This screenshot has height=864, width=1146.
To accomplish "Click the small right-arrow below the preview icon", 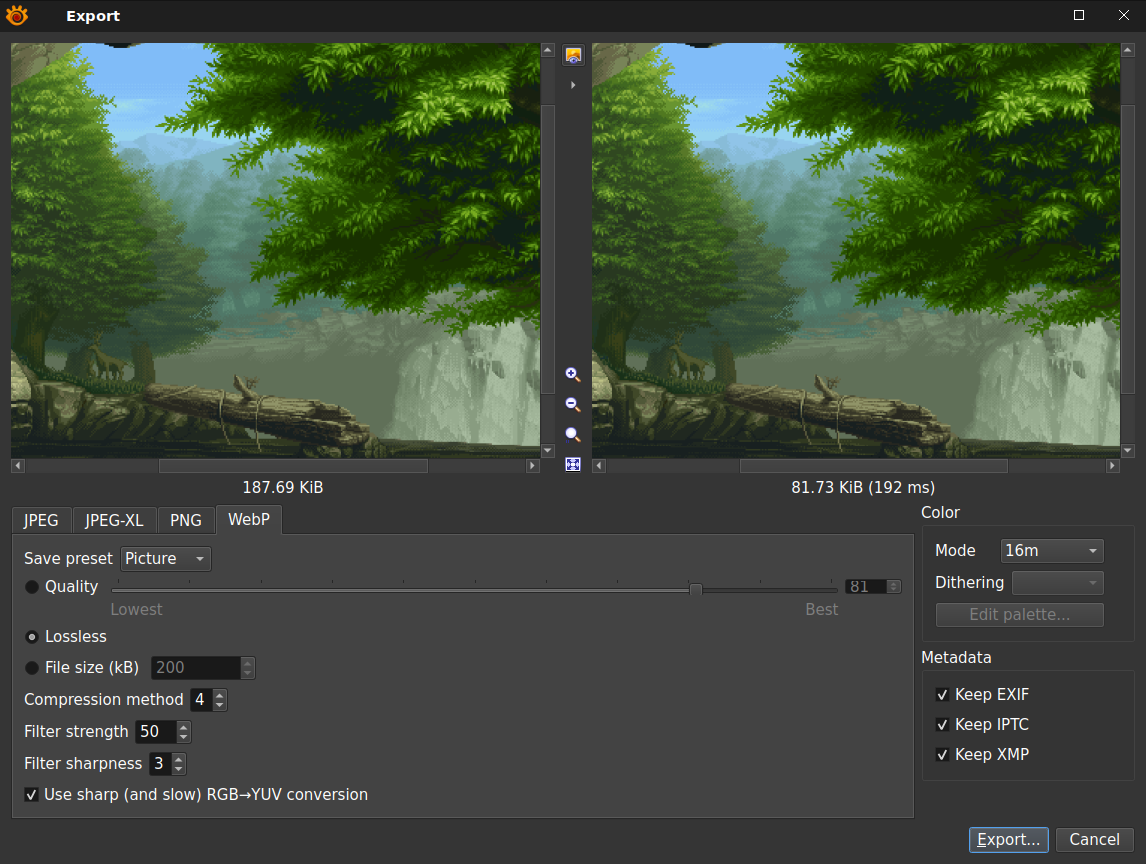I will coord(573,86).
